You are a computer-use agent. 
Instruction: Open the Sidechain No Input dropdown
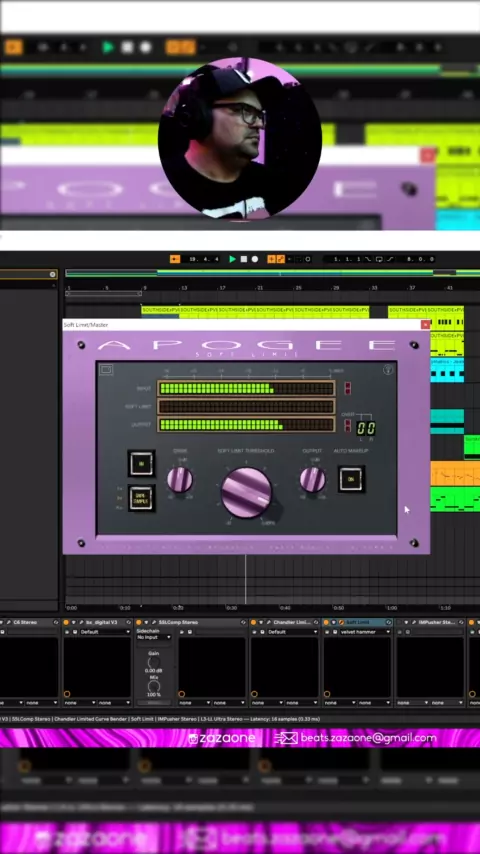point(154,637)
